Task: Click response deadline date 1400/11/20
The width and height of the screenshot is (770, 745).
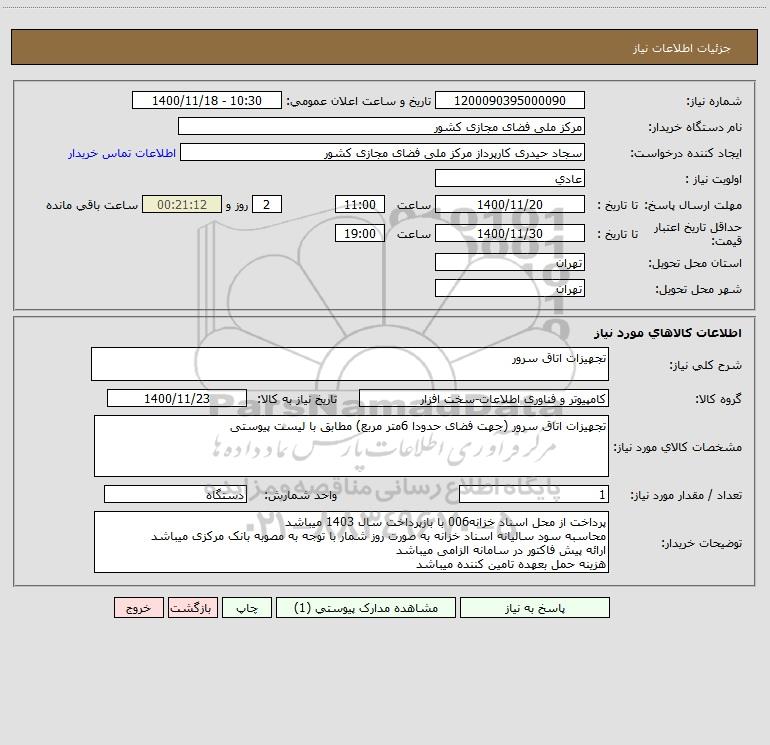Action: [x=510, y=204]
